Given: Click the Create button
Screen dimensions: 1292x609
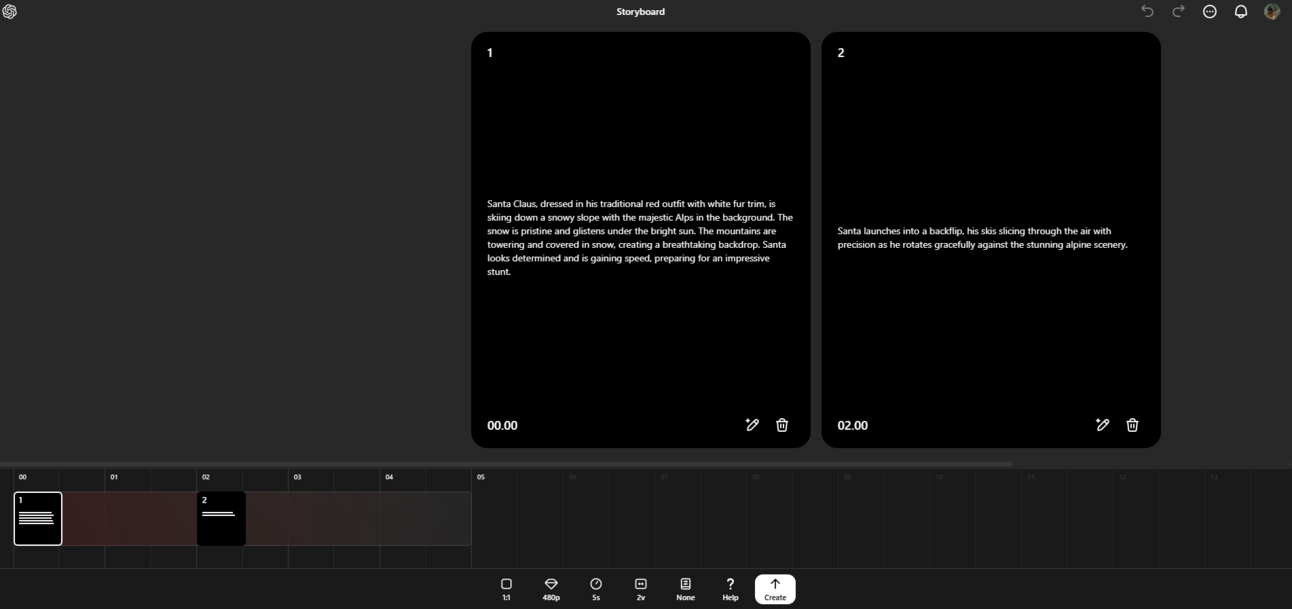Looking at the screenshot, I should pos(775,589).
